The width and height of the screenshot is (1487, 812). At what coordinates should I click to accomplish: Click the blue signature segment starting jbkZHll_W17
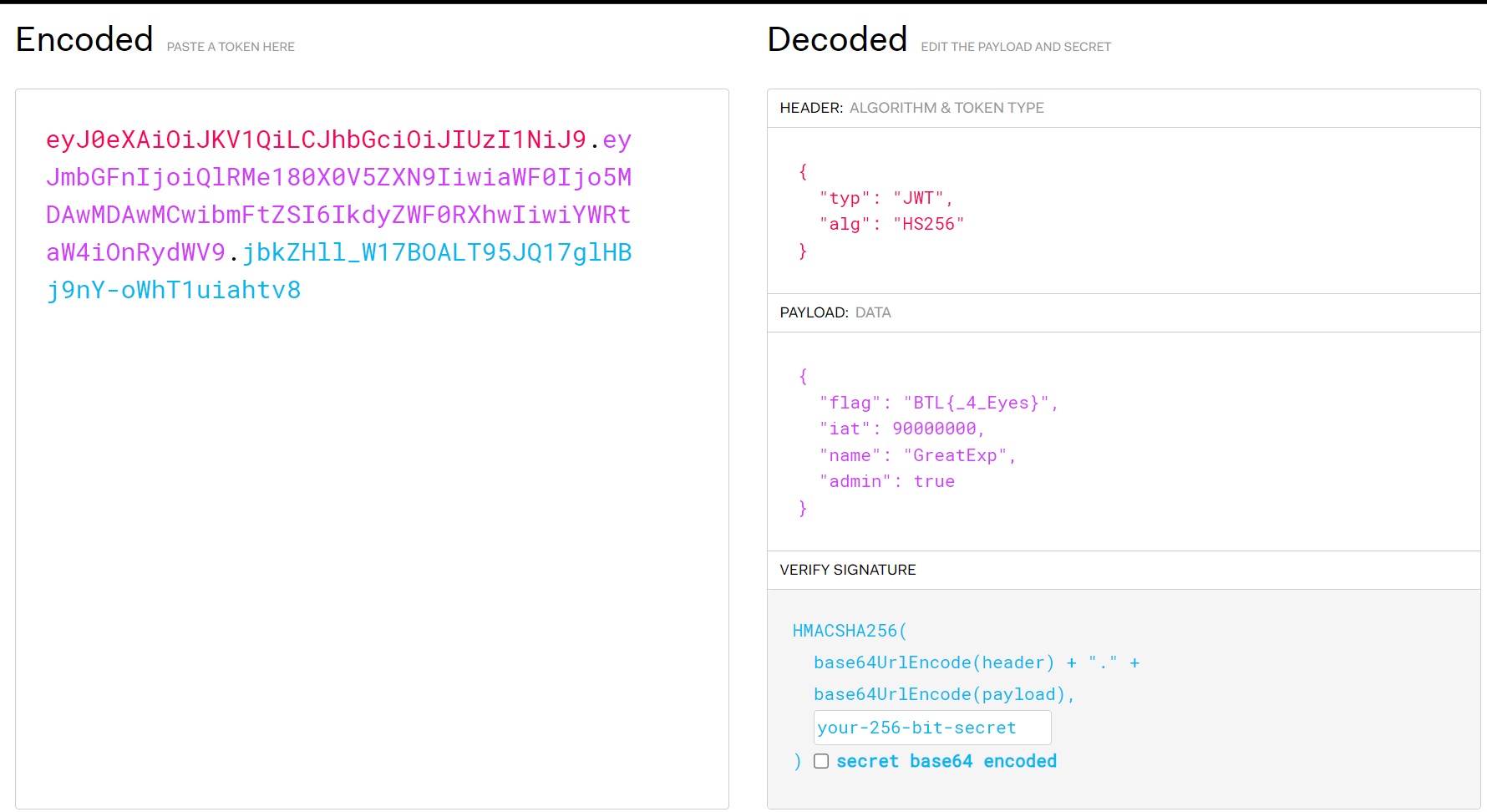click(x=437, y=252)
